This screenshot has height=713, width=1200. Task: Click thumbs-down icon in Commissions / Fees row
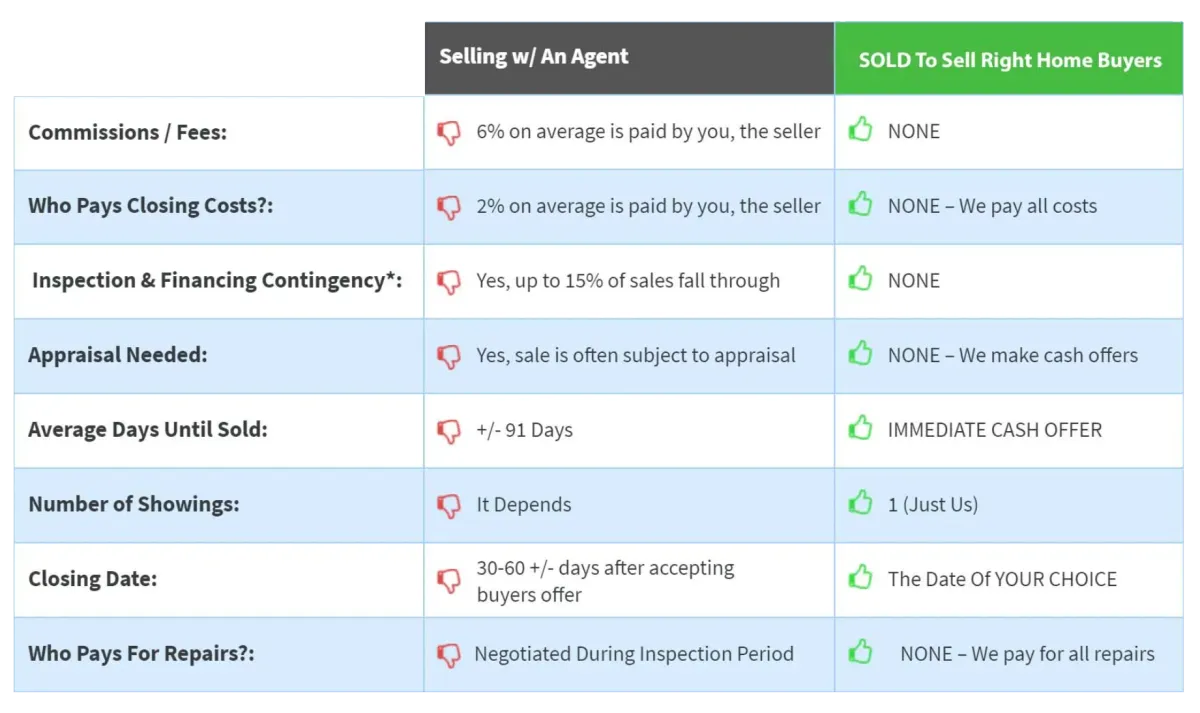pyautogui.click(x=449, y=132)
